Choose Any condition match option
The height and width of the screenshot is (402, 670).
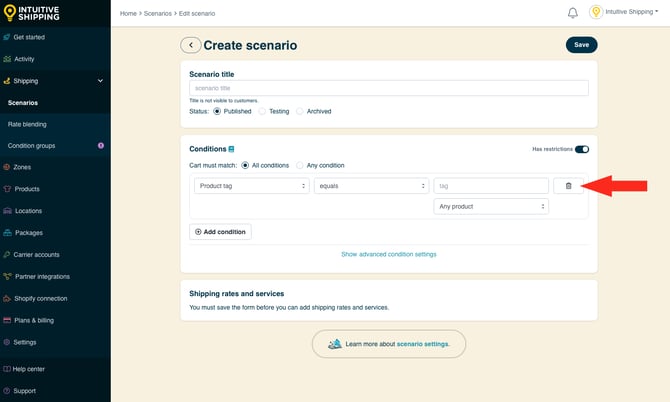pos(300,165)
